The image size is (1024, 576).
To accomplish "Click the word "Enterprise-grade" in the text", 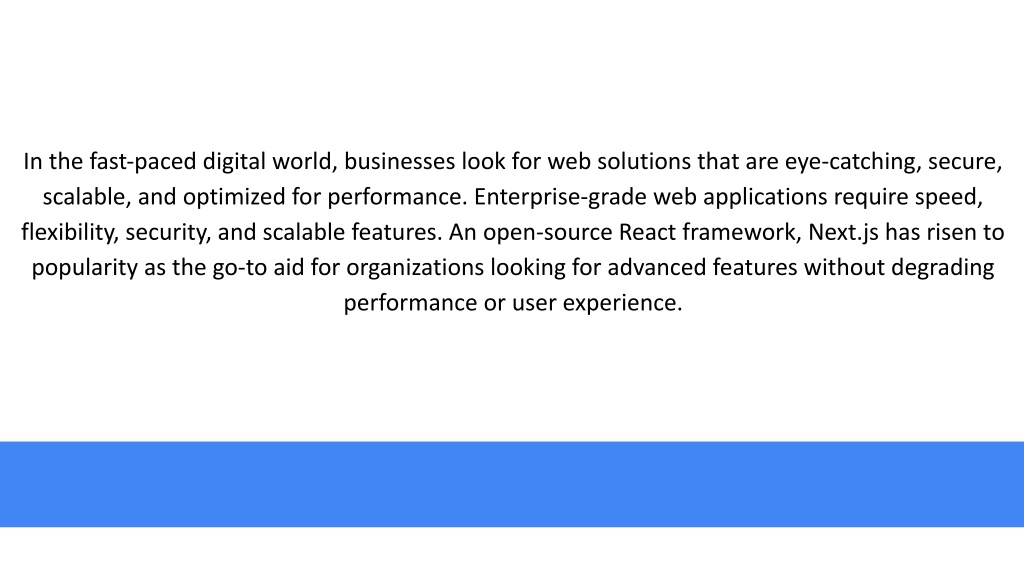I will pyautogui.click(x=560, y=197).
